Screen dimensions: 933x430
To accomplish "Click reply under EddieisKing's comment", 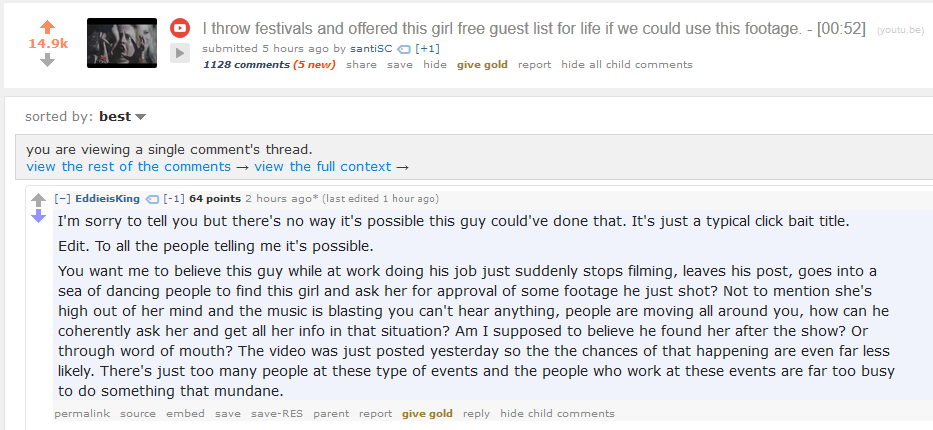I will (476, 413).
